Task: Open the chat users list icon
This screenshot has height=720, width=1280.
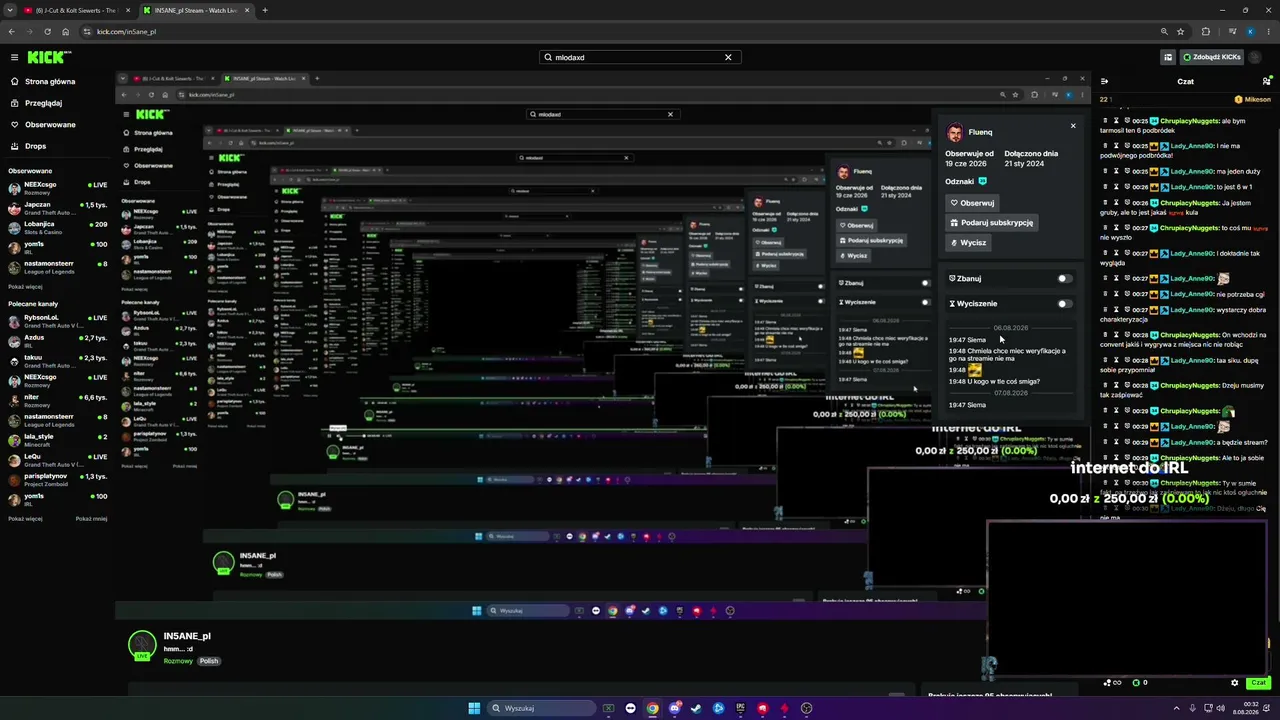Action: click(x=1267, y=81)
